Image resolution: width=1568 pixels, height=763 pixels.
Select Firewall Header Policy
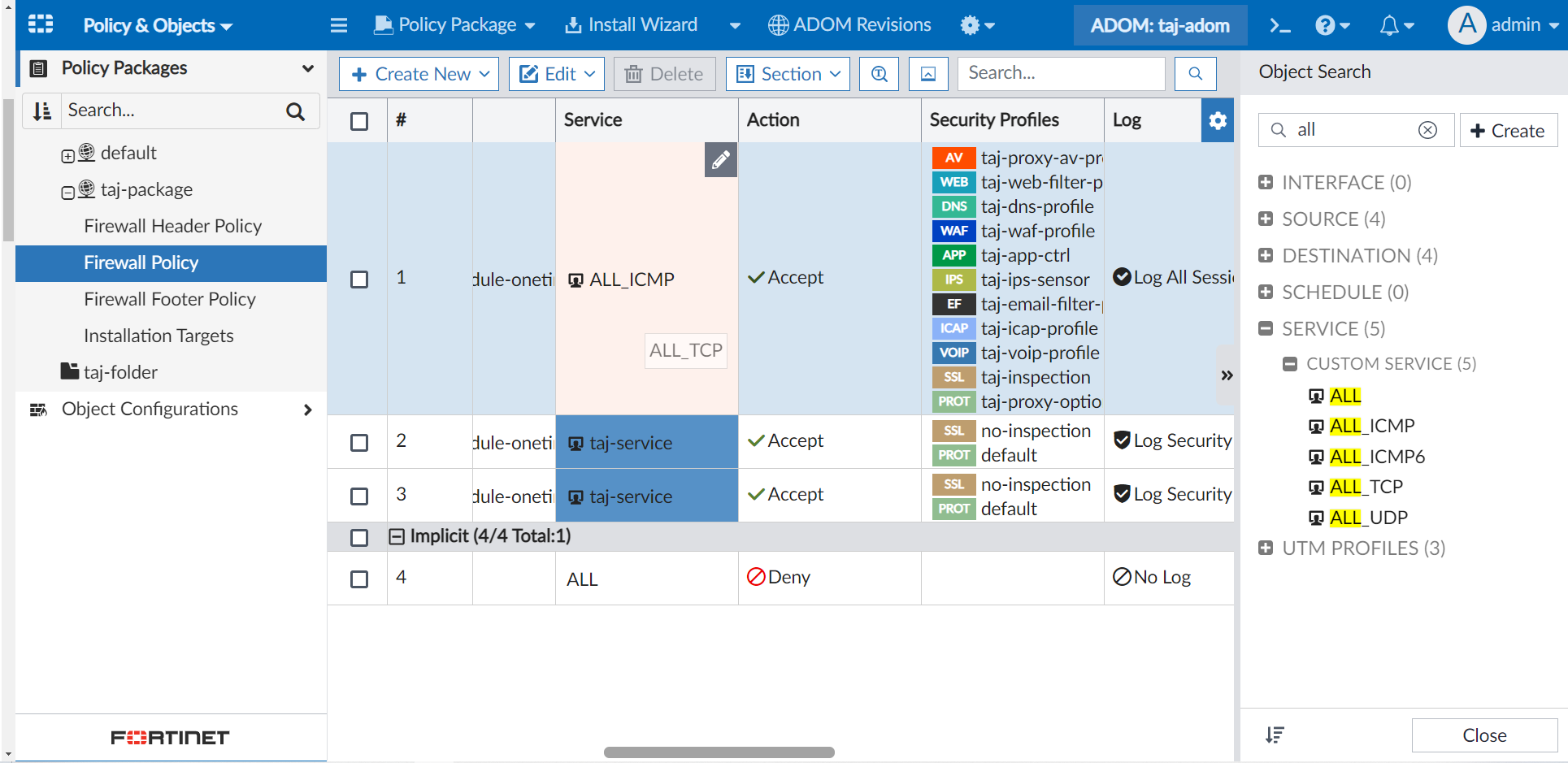[172, 226]
